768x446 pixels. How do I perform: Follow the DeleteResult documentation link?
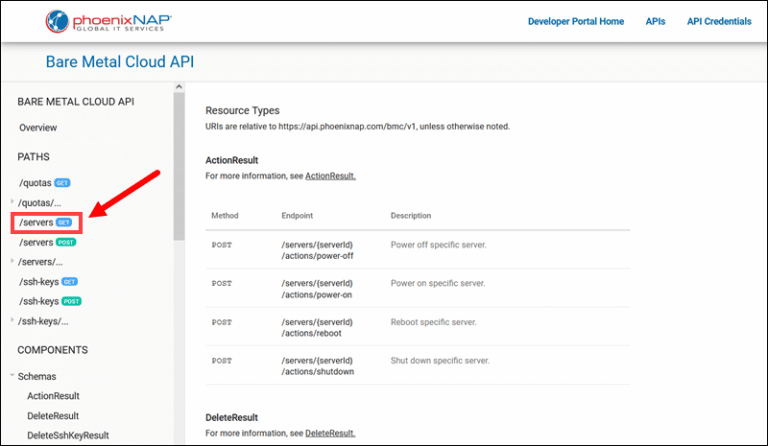click(x=330, y=433)
